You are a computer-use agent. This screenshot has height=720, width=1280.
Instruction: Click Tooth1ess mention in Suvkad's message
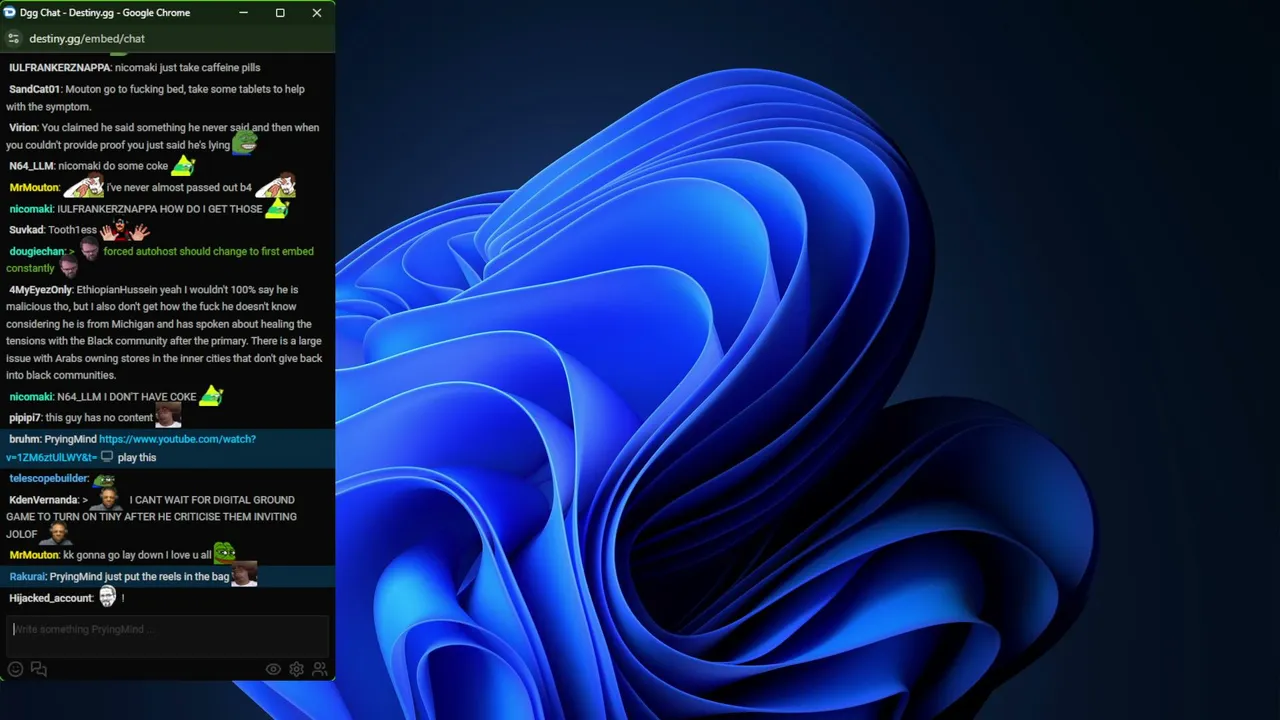point(72,230)
